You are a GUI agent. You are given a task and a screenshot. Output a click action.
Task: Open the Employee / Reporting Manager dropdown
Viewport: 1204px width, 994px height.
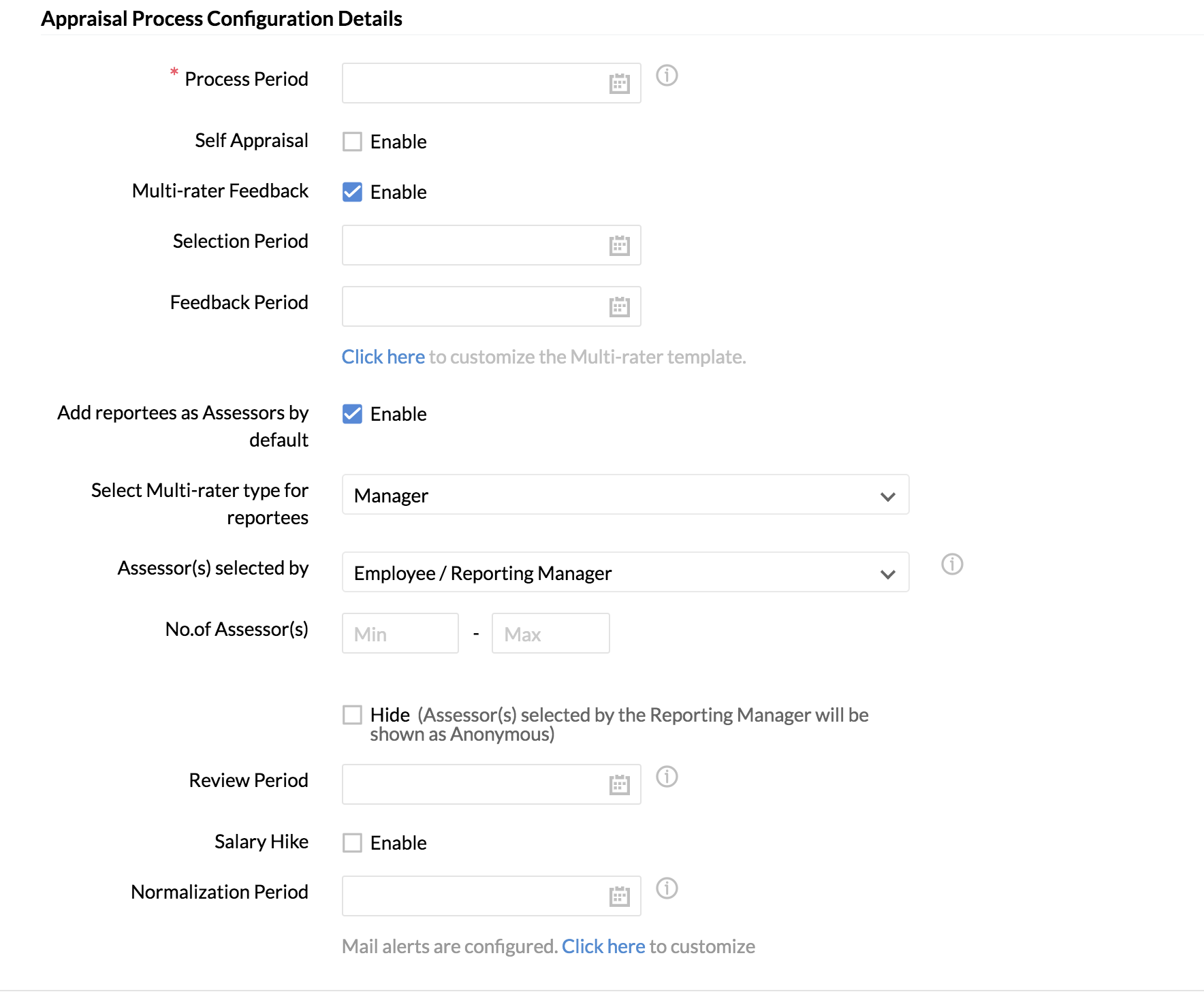pos(625,573)
